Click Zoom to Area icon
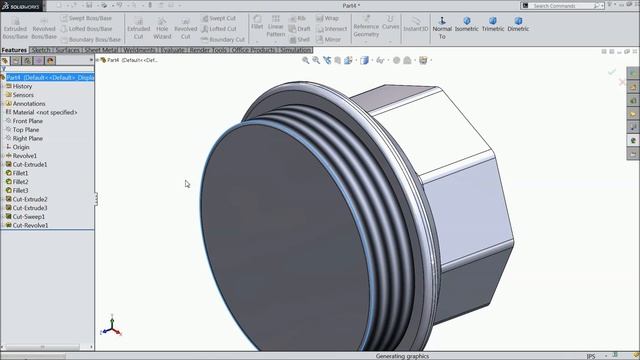Viewport: 640px width, 360px height. pos(316,60)
